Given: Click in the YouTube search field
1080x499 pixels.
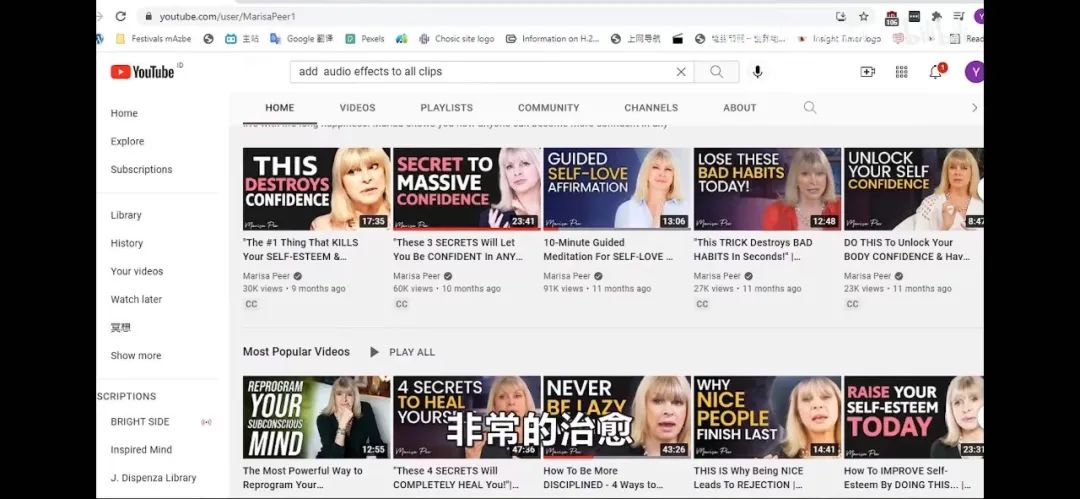Looking at the screenshot, I should [480, 72].
